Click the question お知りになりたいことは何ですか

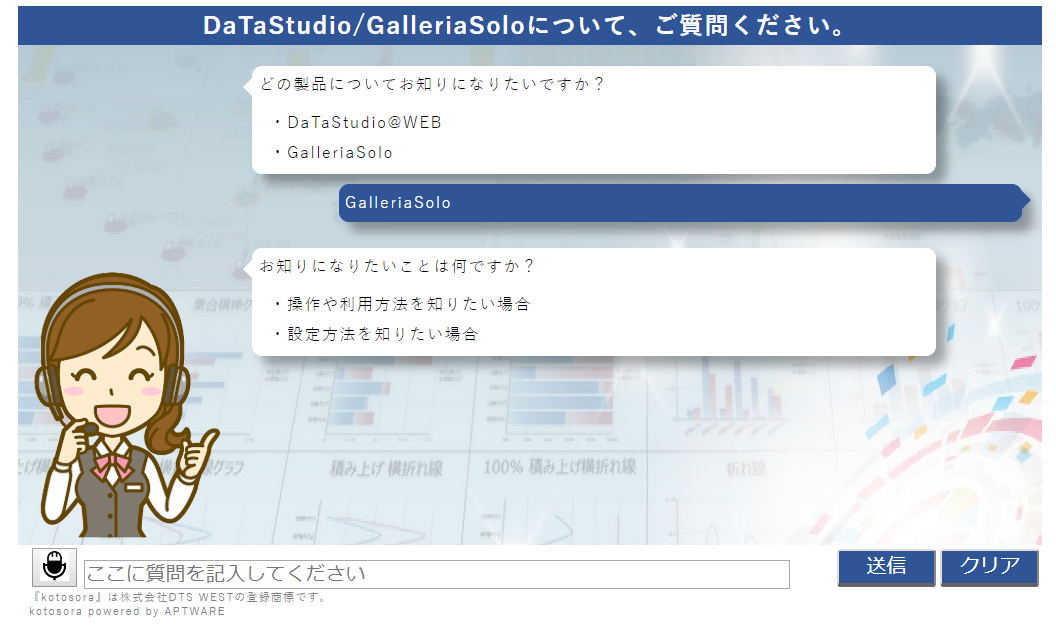pos(397,266)
